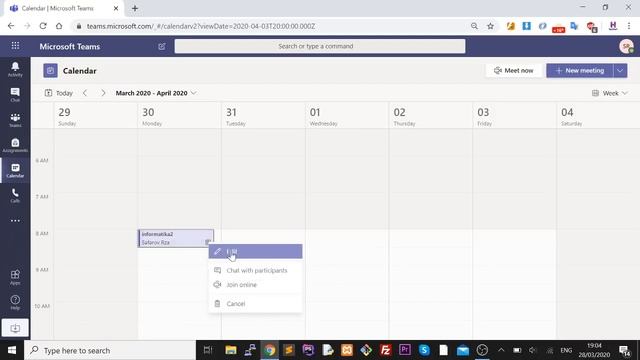Open the Windows Start menu
This screenshot has height=360, width=640.
click(12, 350)
